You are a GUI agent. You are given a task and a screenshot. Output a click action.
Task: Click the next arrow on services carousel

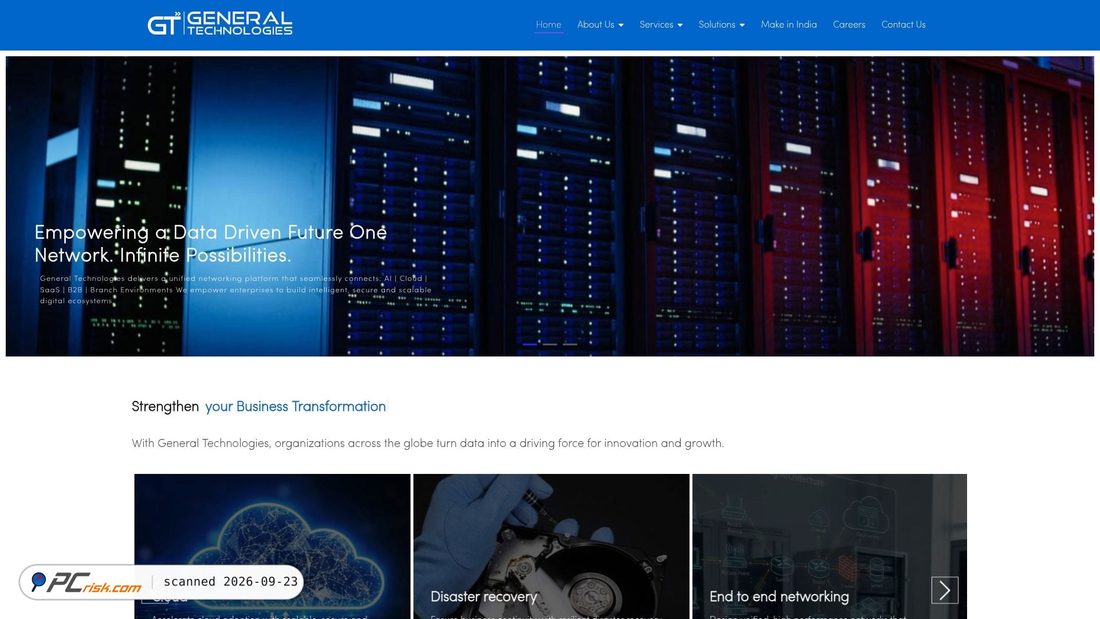[944, 590]
